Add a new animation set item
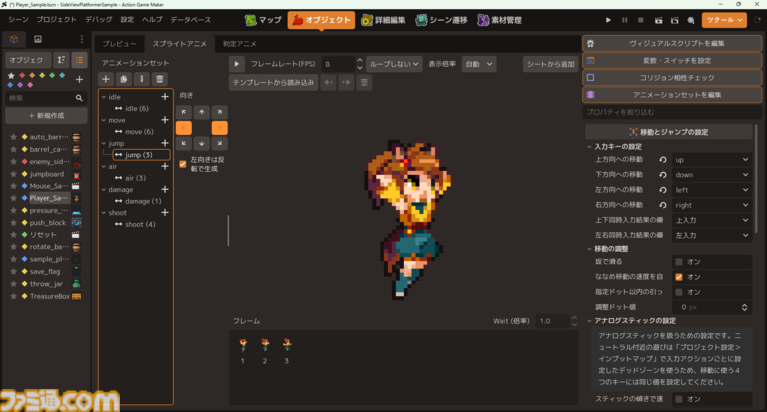This screenshot has height=412, width=767. [106, 79]
